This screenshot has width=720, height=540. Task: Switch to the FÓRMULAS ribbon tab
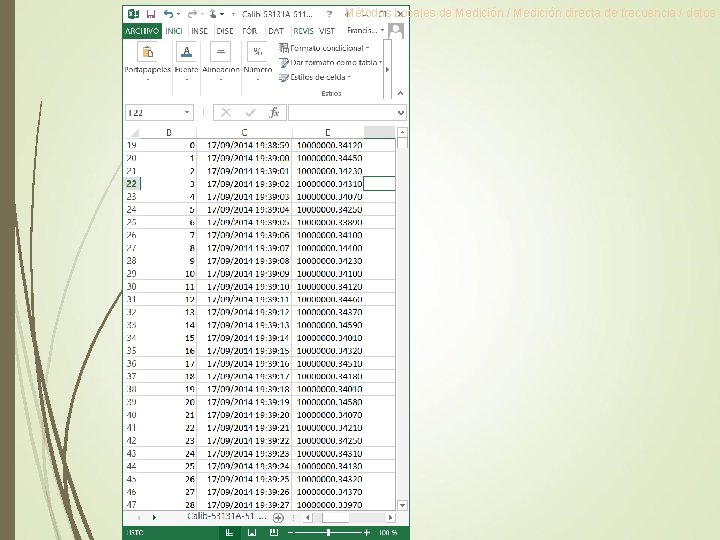pos(250,31)
